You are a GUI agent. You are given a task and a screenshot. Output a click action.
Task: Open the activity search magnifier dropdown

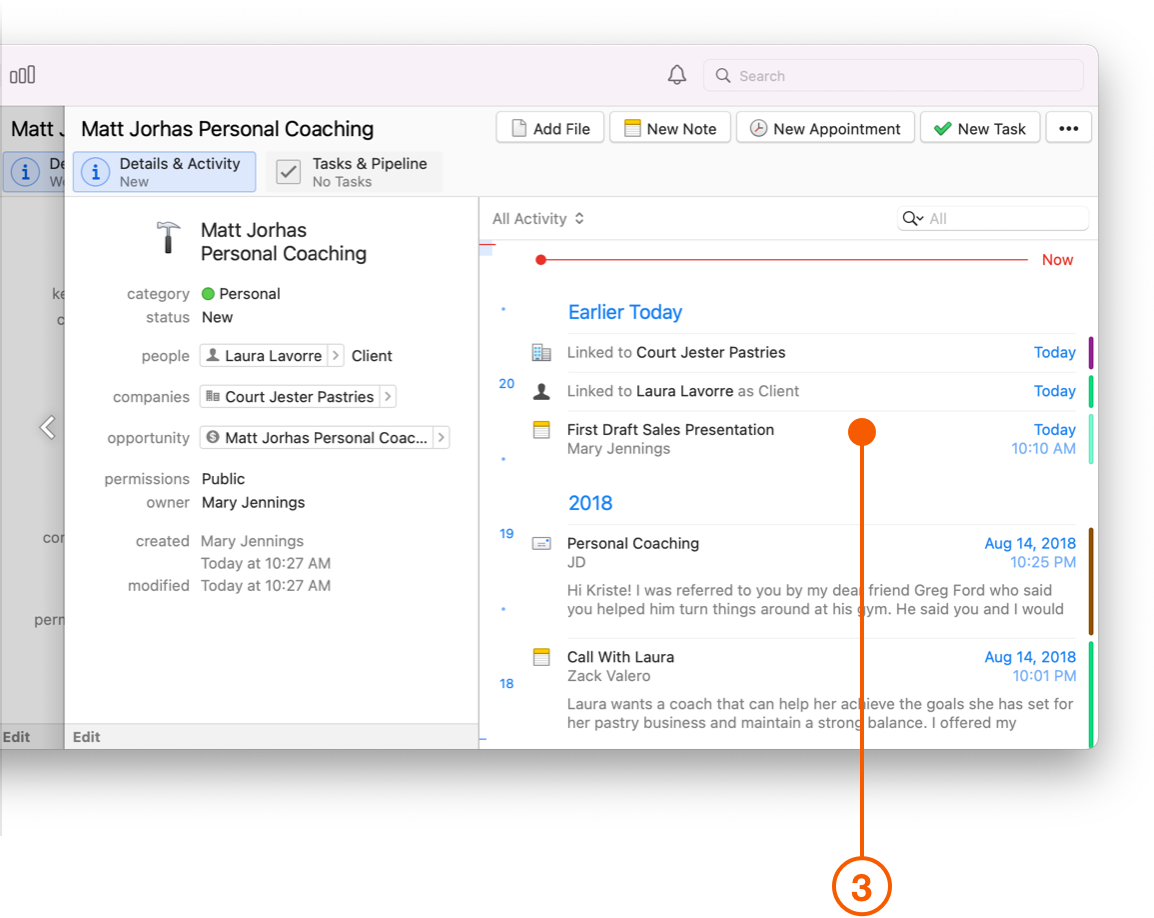coord(913,219)
